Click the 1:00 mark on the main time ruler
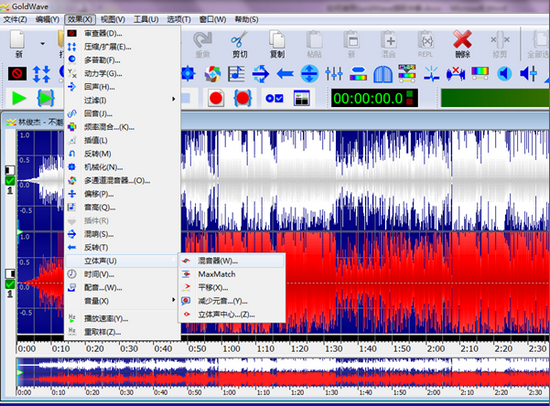The height and width of the screenshot is (406, 550). point(231,348)
